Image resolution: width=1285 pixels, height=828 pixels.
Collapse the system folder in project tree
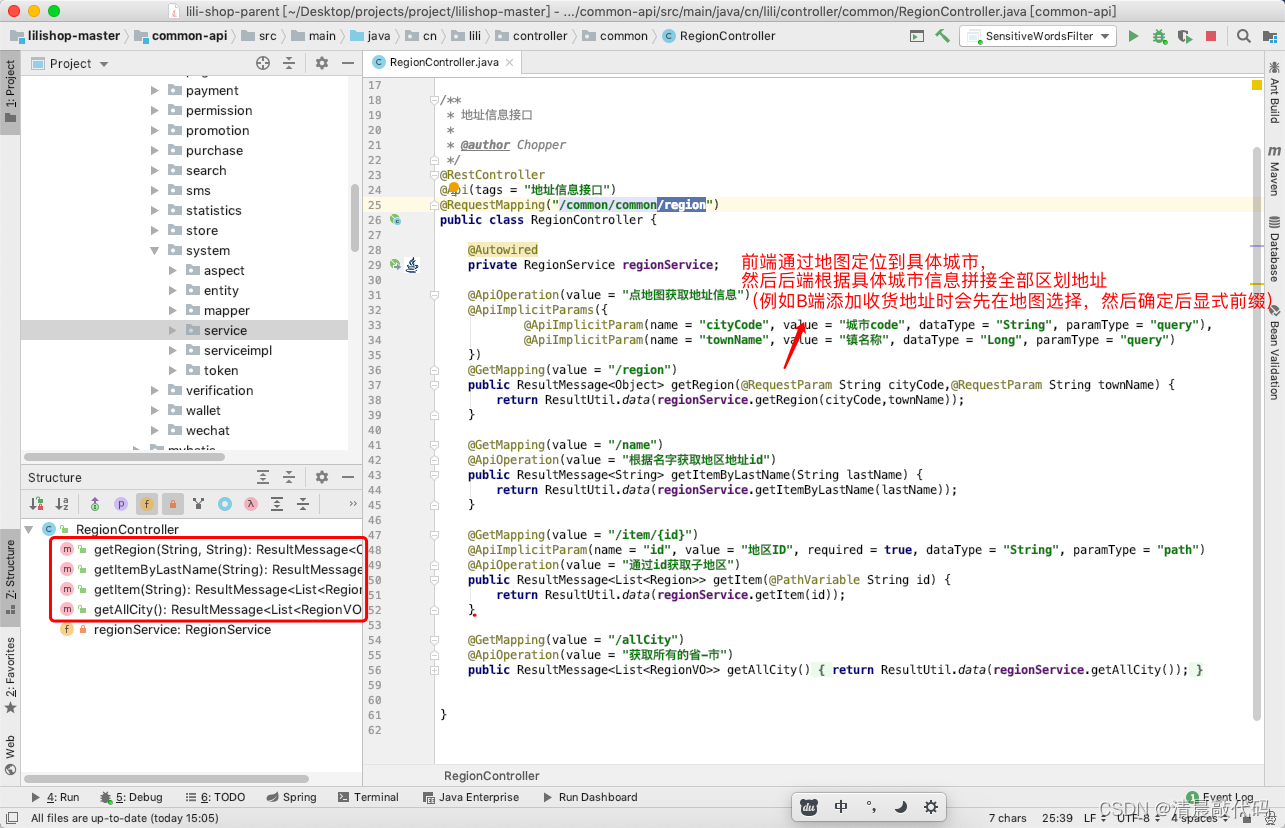click(x=155, y=251)
